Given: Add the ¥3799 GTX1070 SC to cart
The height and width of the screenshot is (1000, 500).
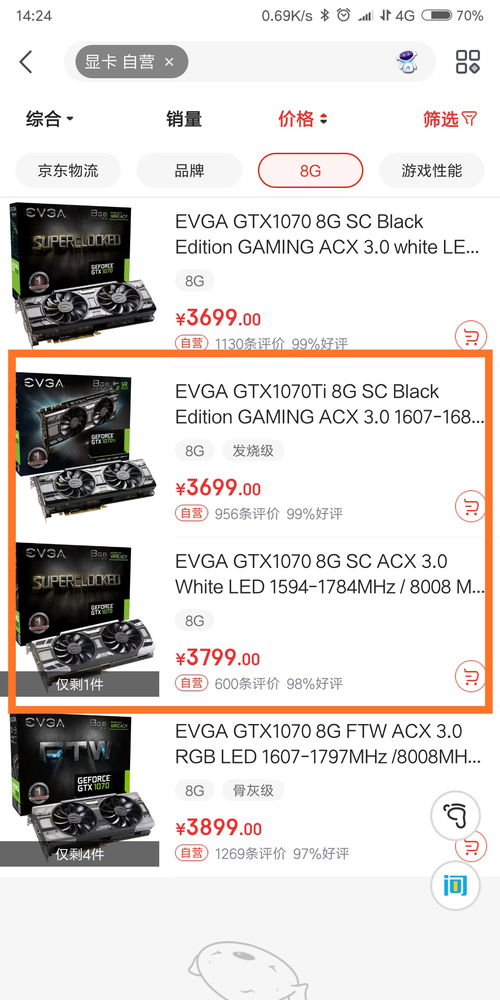Looking at the screenshot, I should point(471,676).
